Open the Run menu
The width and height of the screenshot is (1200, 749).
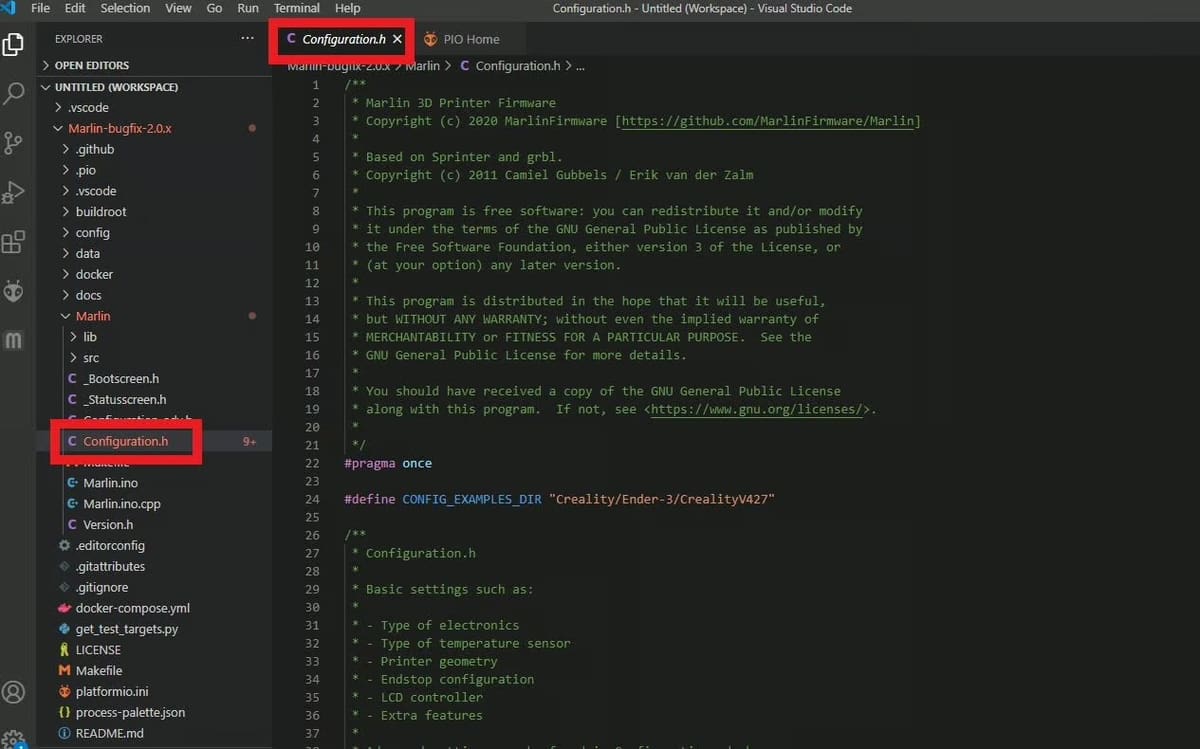(x=248, y=8)
